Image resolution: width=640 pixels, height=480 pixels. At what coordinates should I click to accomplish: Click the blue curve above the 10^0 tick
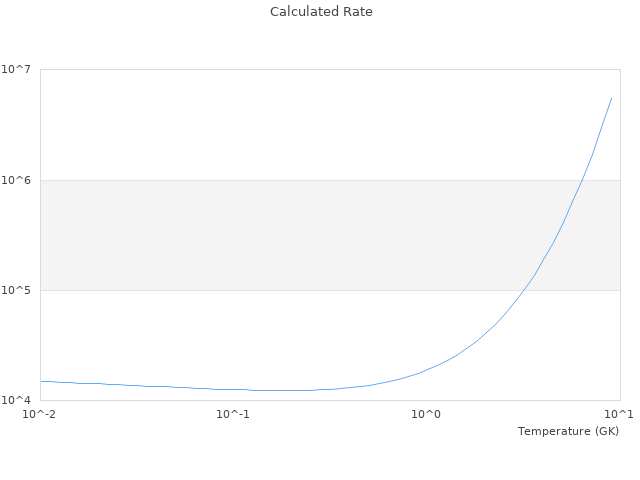(426, 370)
